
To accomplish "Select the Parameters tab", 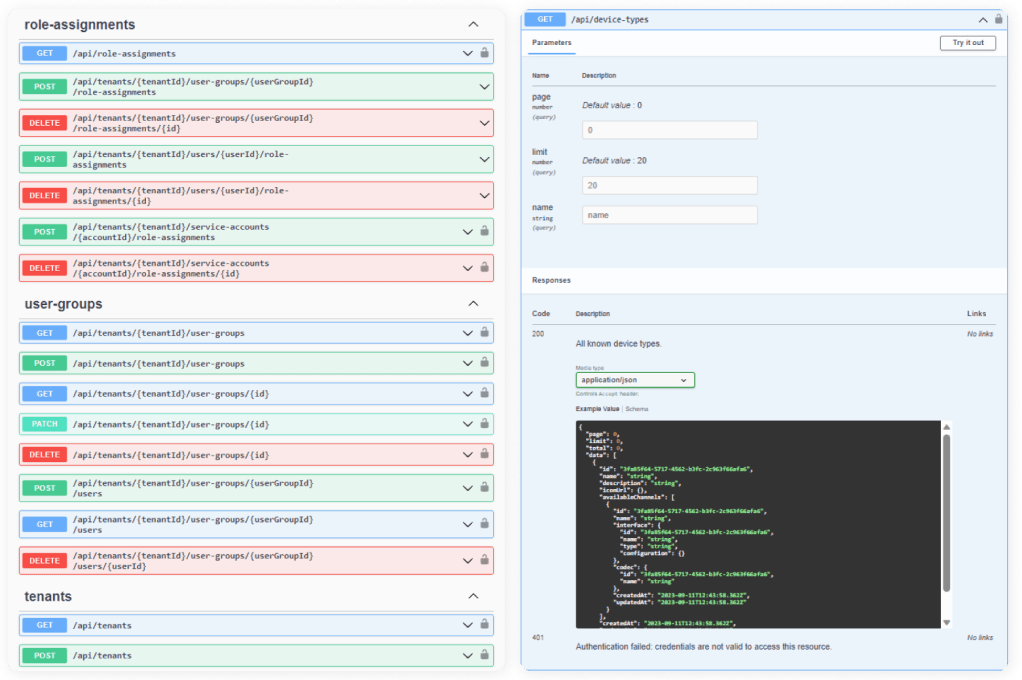I will (x=551, y=42).
